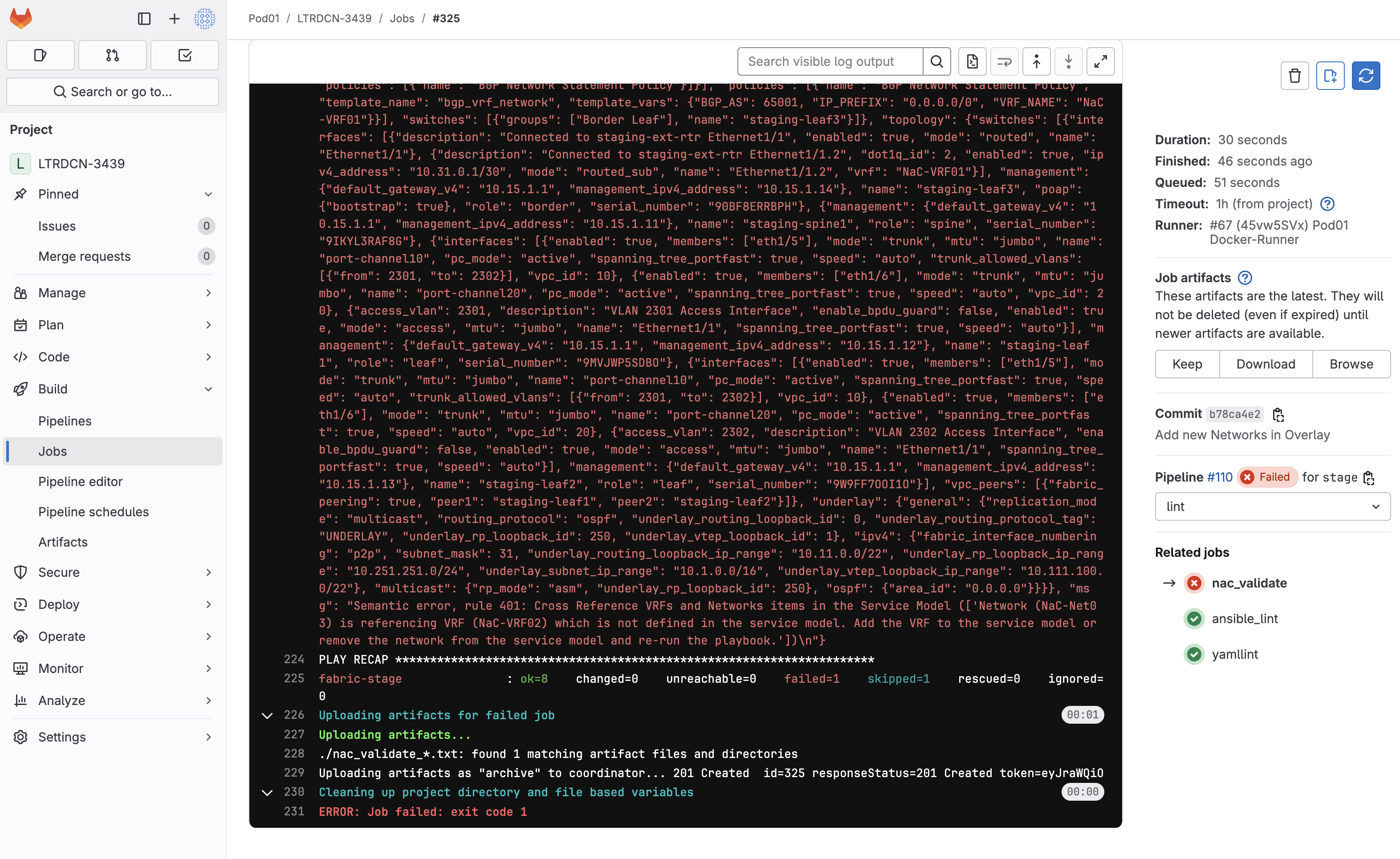Screen dimensions: 1400x859
Task: Browse the job artifacts
Action: [1351, 364]
